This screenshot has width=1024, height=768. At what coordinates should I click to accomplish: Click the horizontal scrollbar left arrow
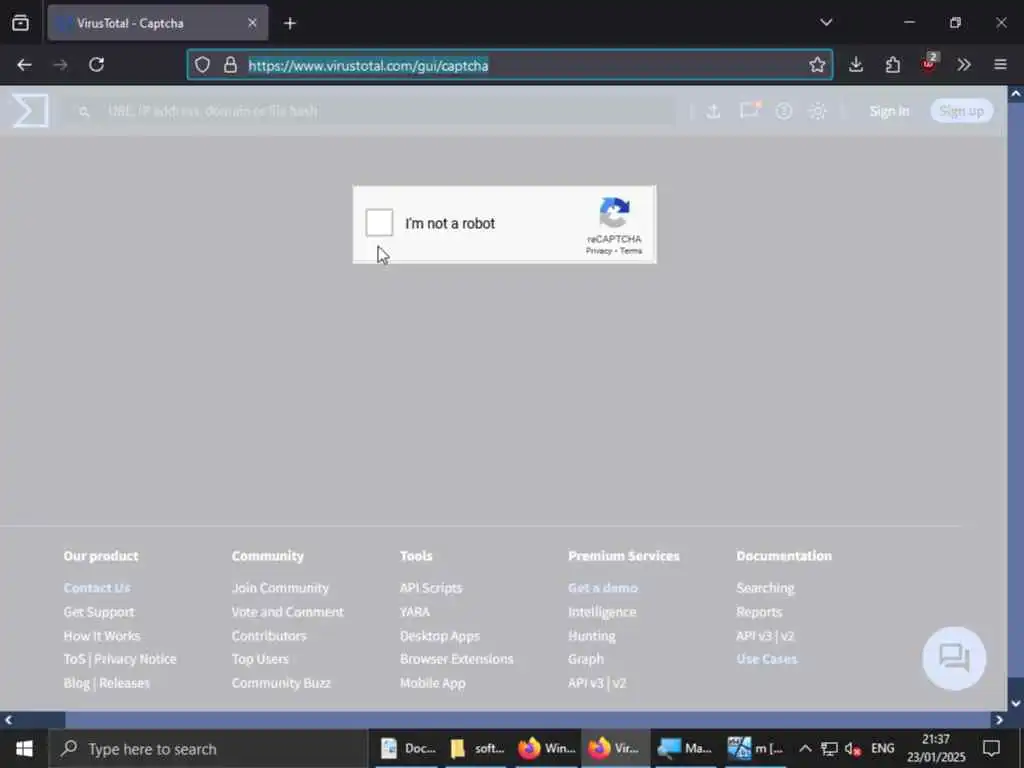coord(8,720)
